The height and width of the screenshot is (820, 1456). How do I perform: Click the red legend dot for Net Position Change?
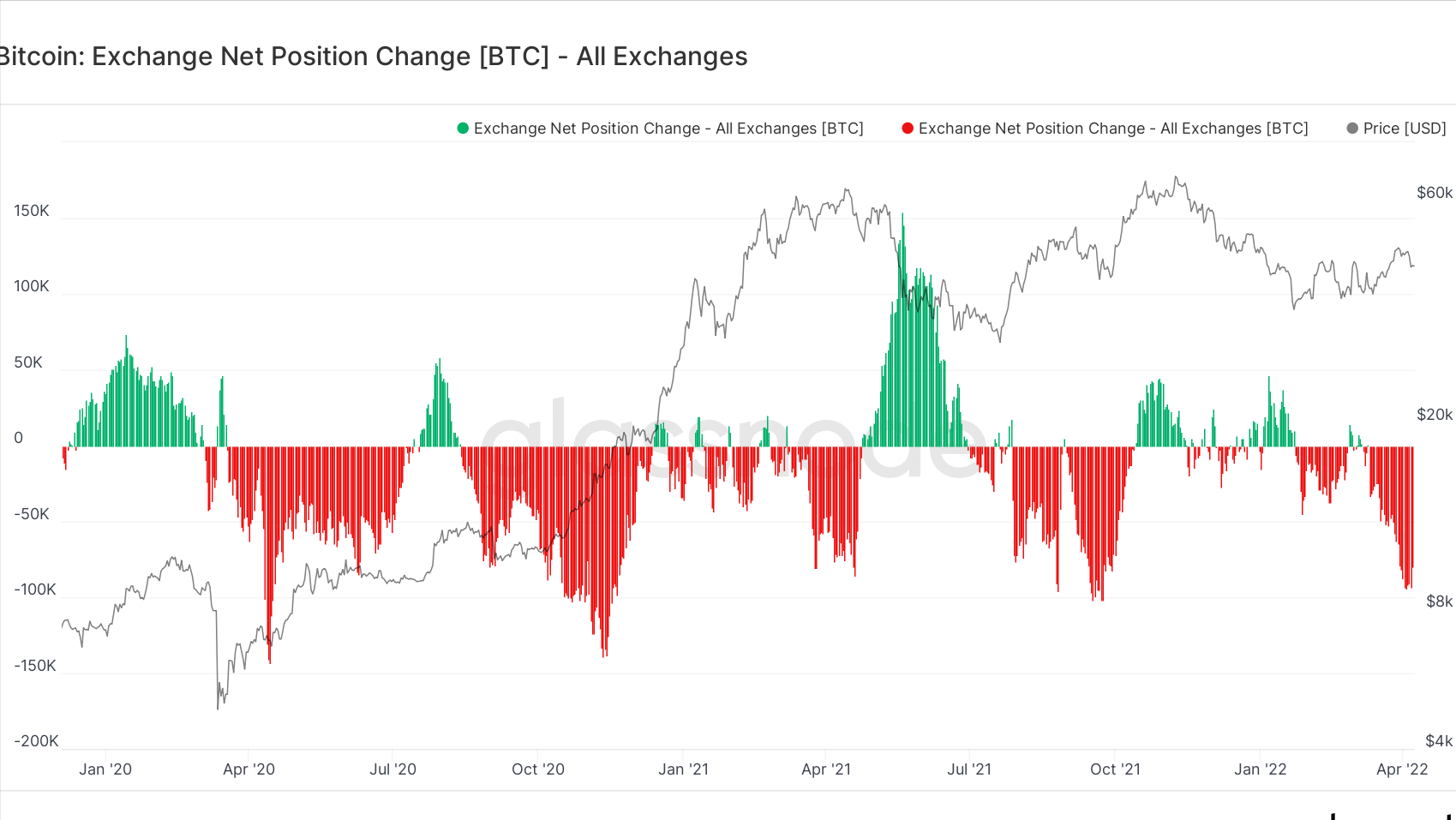(908, 129)
